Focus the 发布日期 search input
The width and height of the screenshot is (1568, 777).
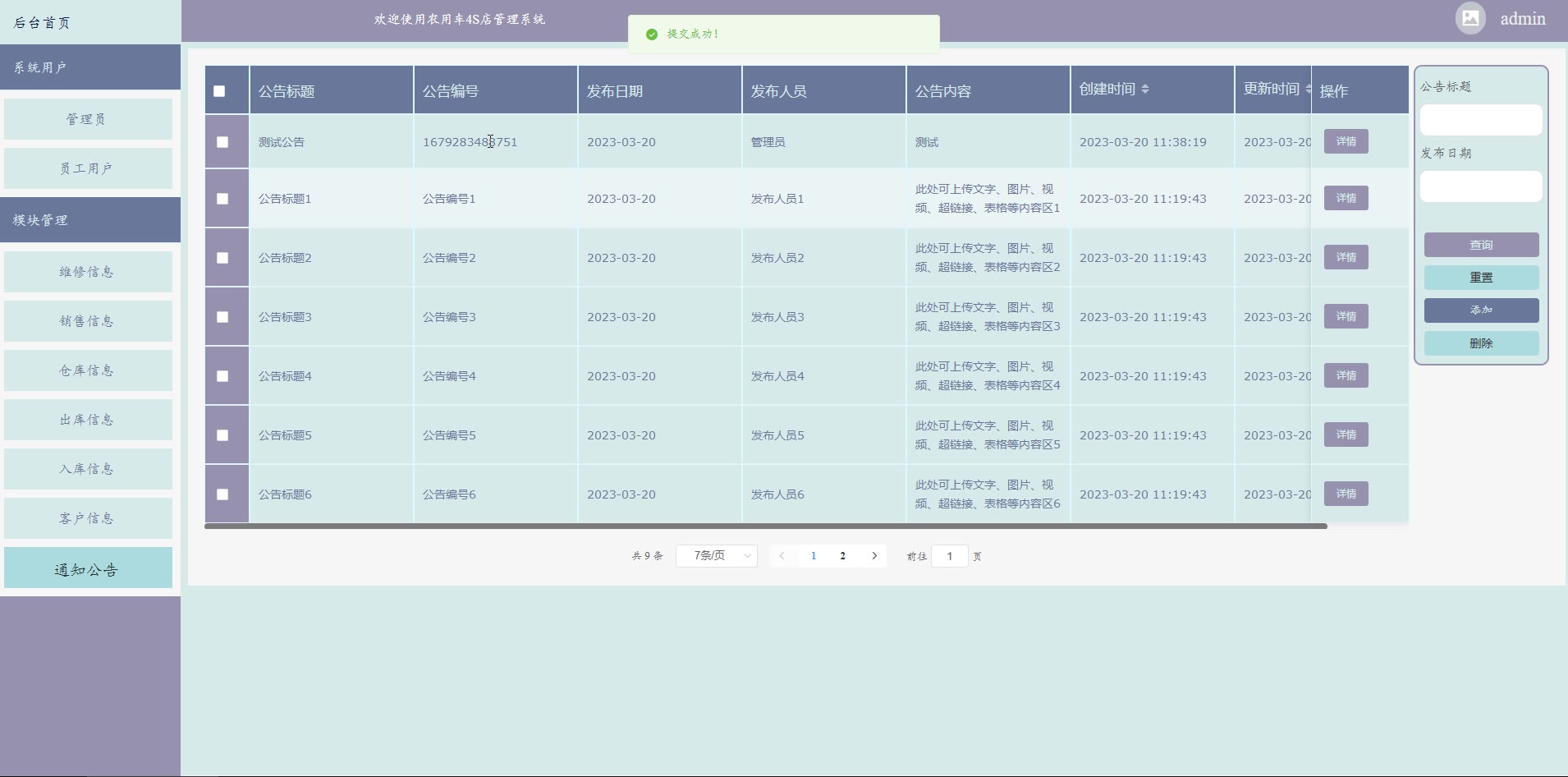point(1481,186)
